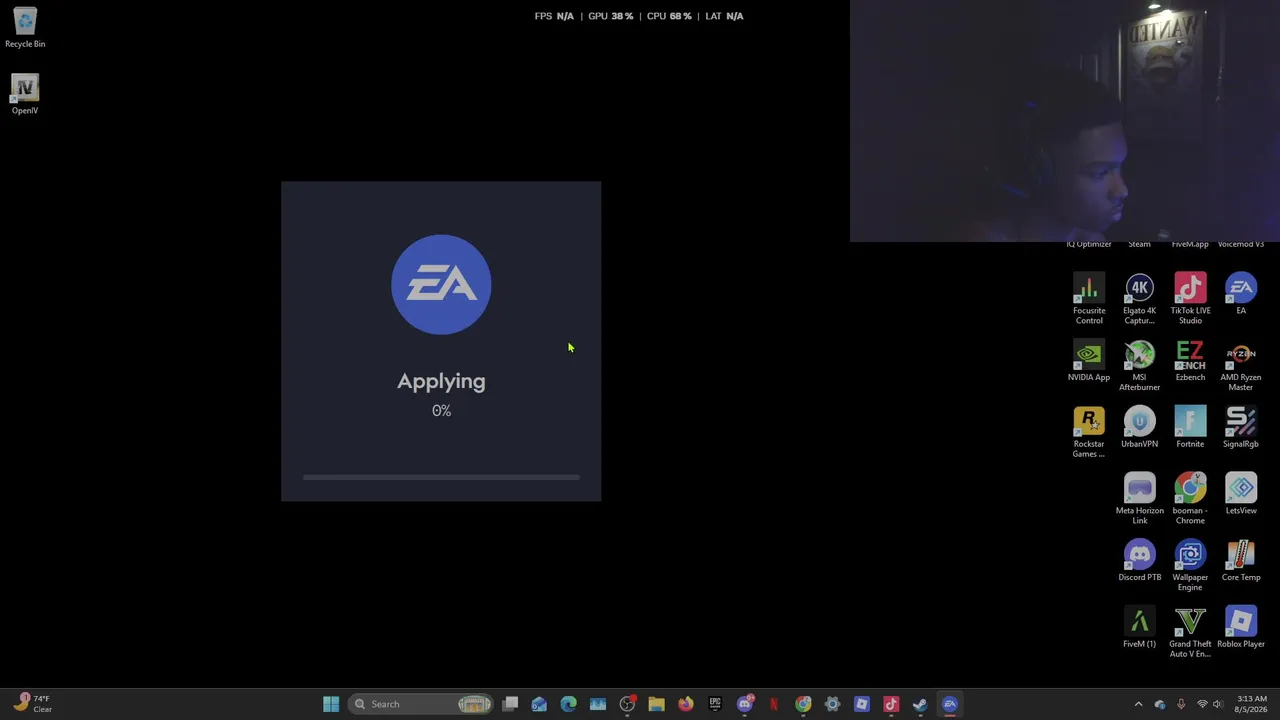The image size is (1280, 720).
Task: Open Task View from the taskbar
Action: (510, 704)
